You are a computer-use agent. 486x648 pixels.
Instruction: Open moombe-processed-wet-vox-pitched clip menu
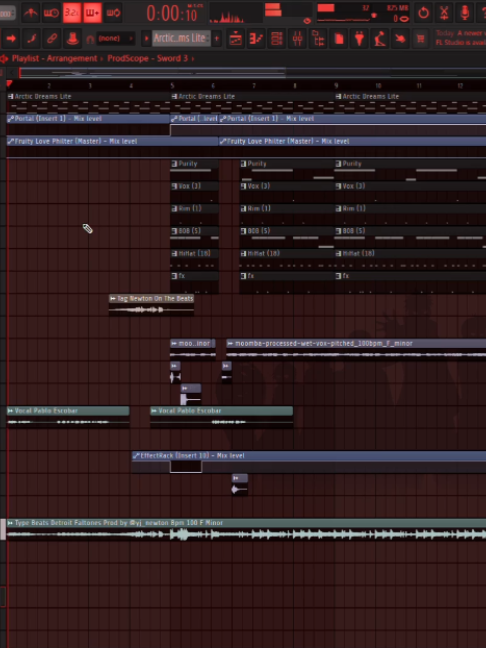(231, 344)
